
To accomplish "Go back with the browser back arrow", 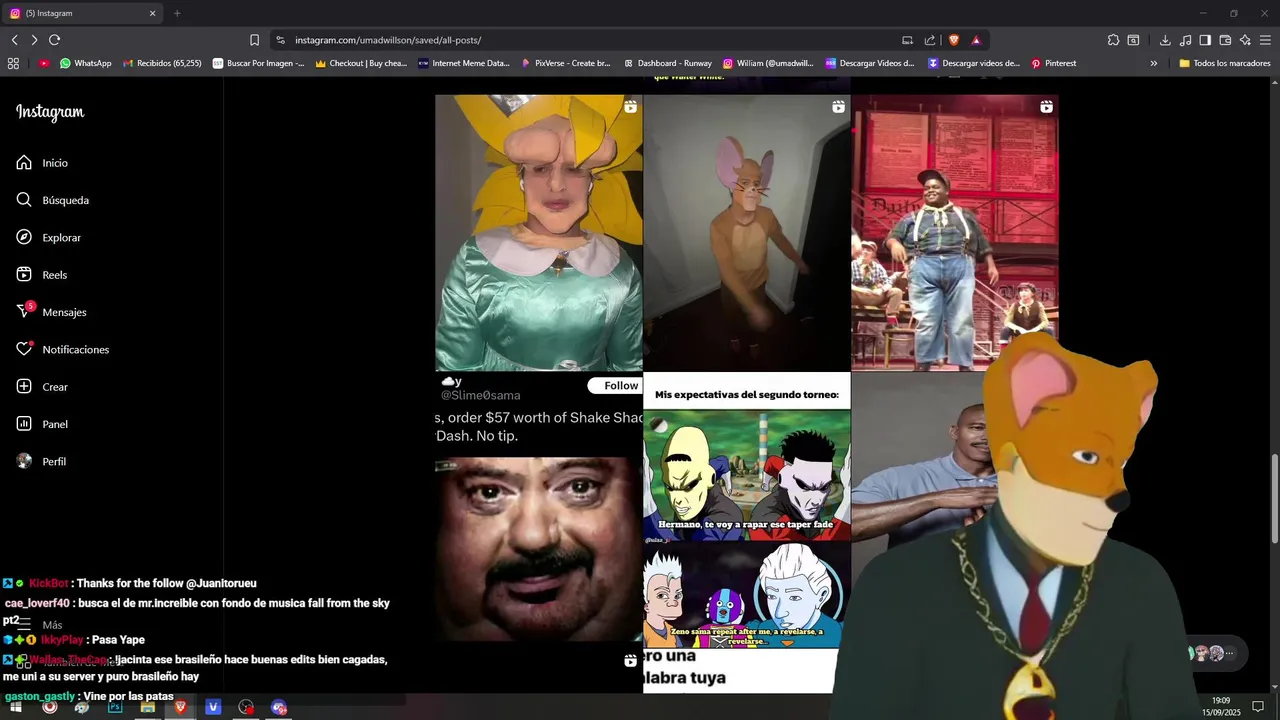I will point(14,40).
